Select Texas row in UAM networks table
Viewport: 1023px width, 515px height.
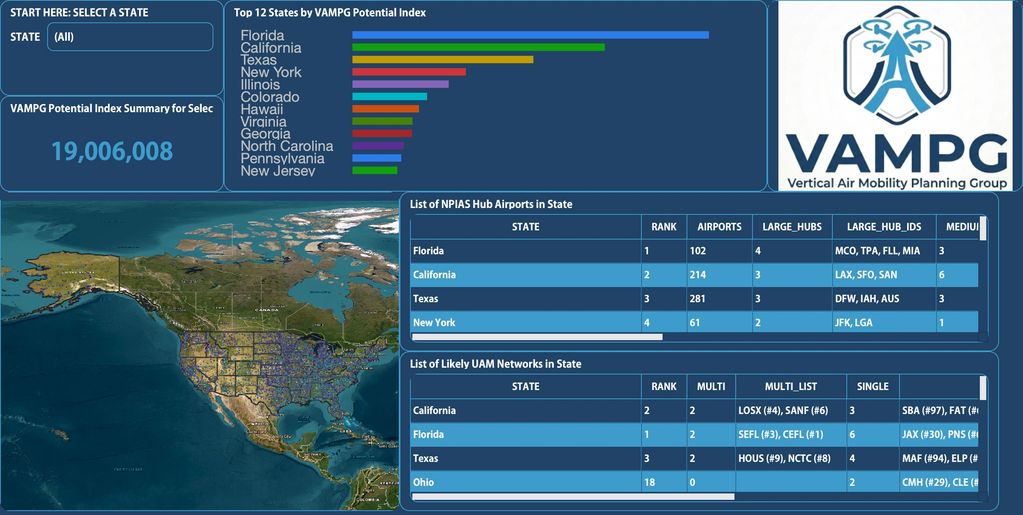tap(695, 458)
